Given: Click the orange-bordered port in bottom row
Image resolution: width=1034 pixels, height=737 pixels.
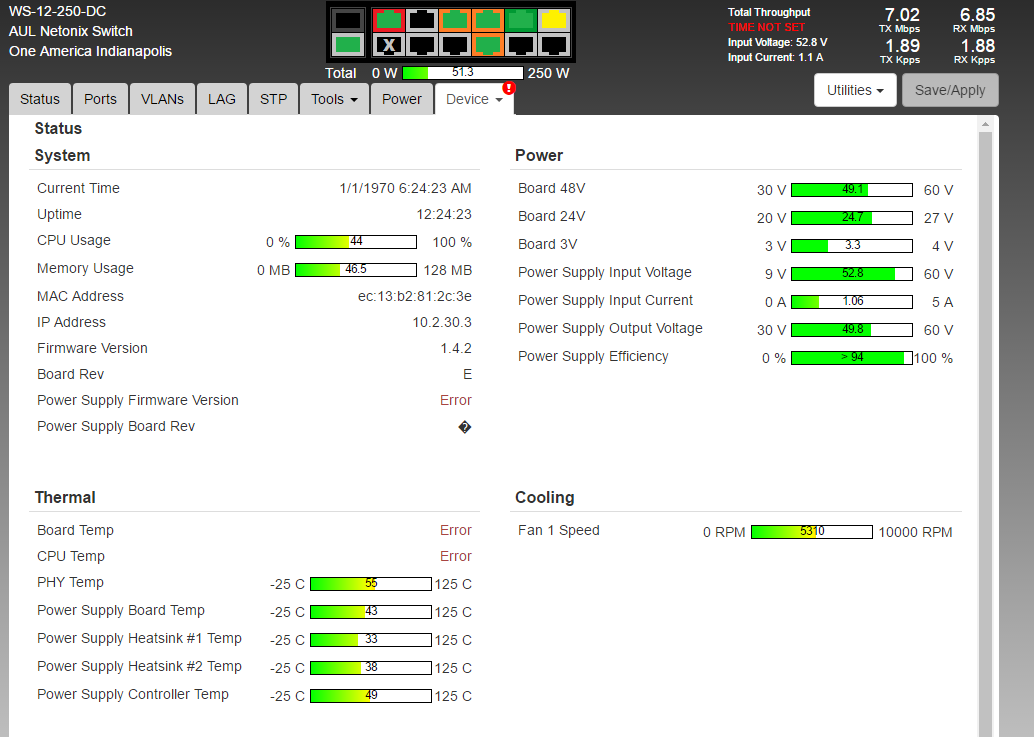Looking at the screenshot, I should pyautogui.click(x=487, y=45).
